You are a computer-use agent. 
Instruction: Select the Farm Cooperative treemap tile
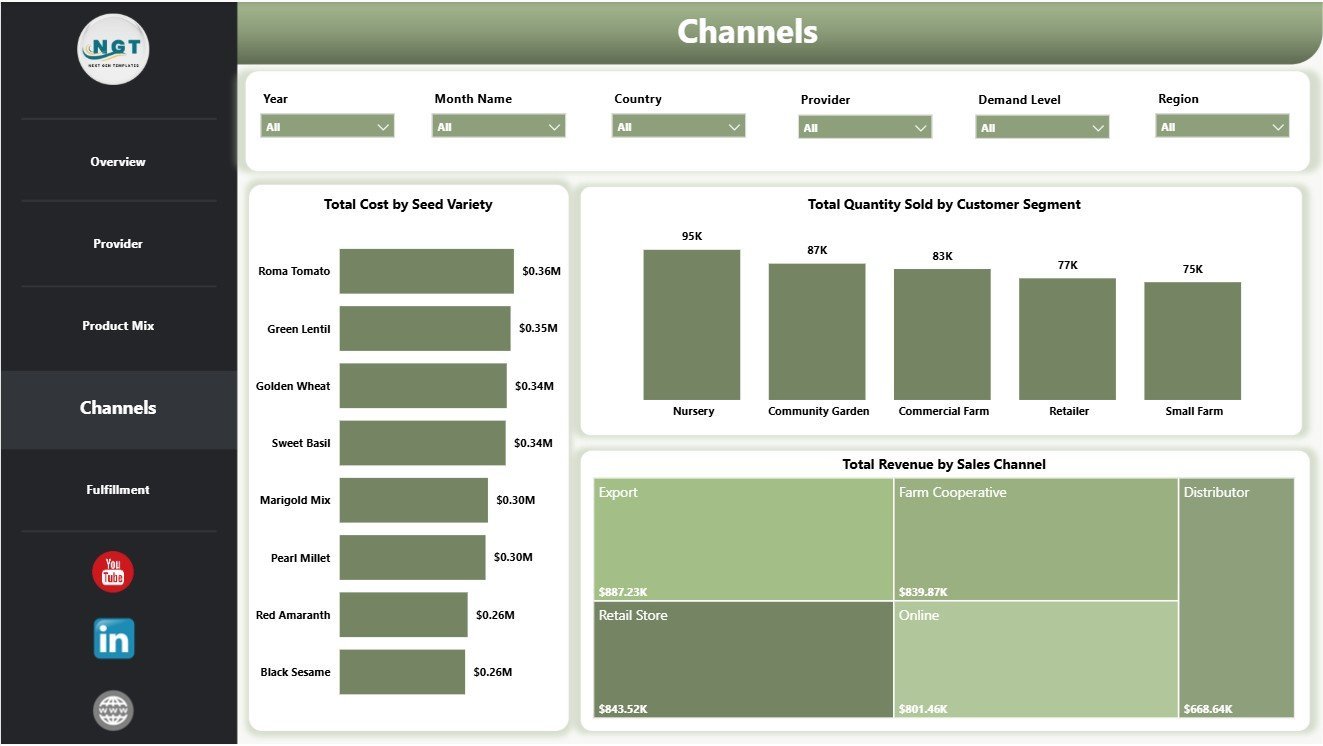[1036, 539]
